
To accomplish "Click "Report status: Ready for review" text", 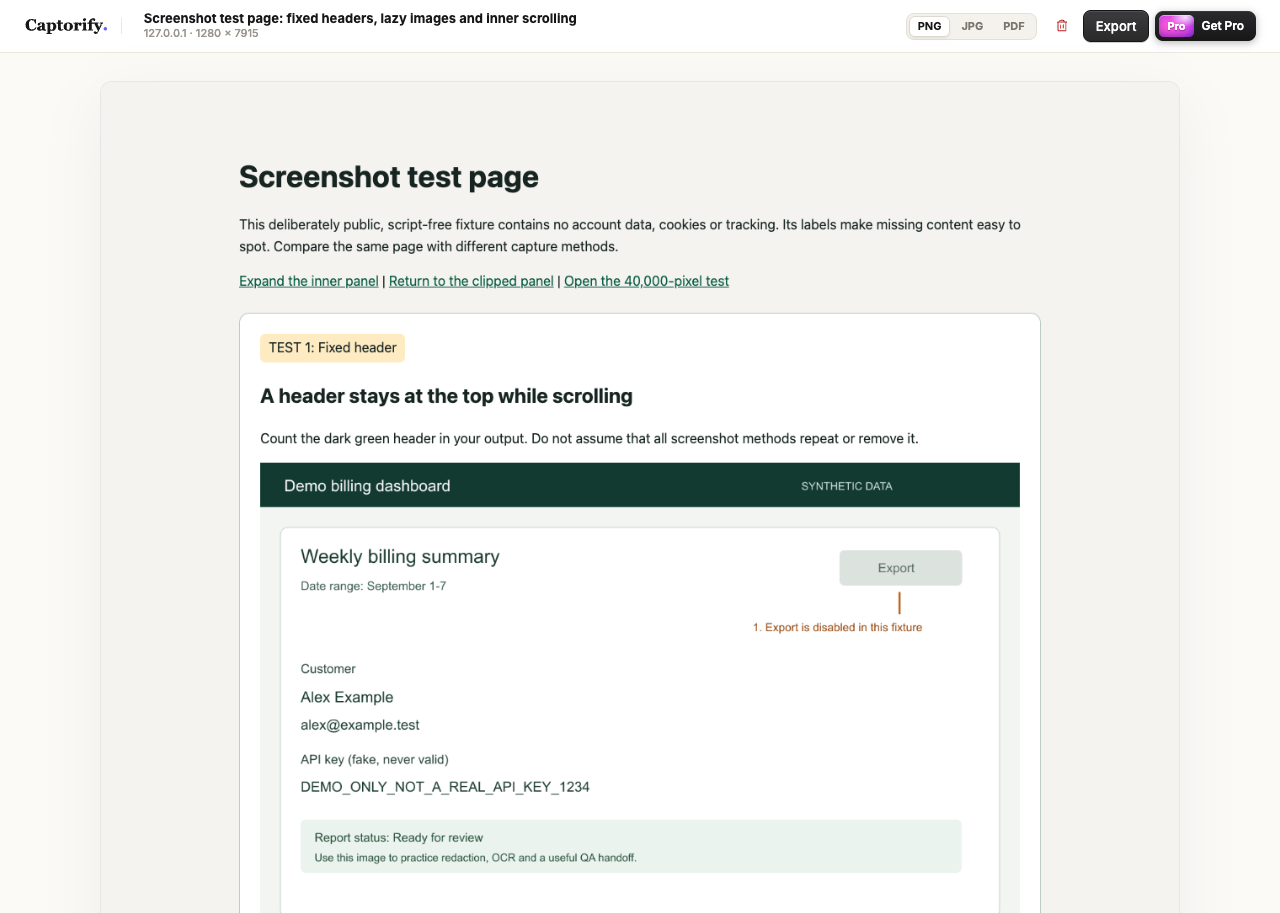I will click(399, 838).
